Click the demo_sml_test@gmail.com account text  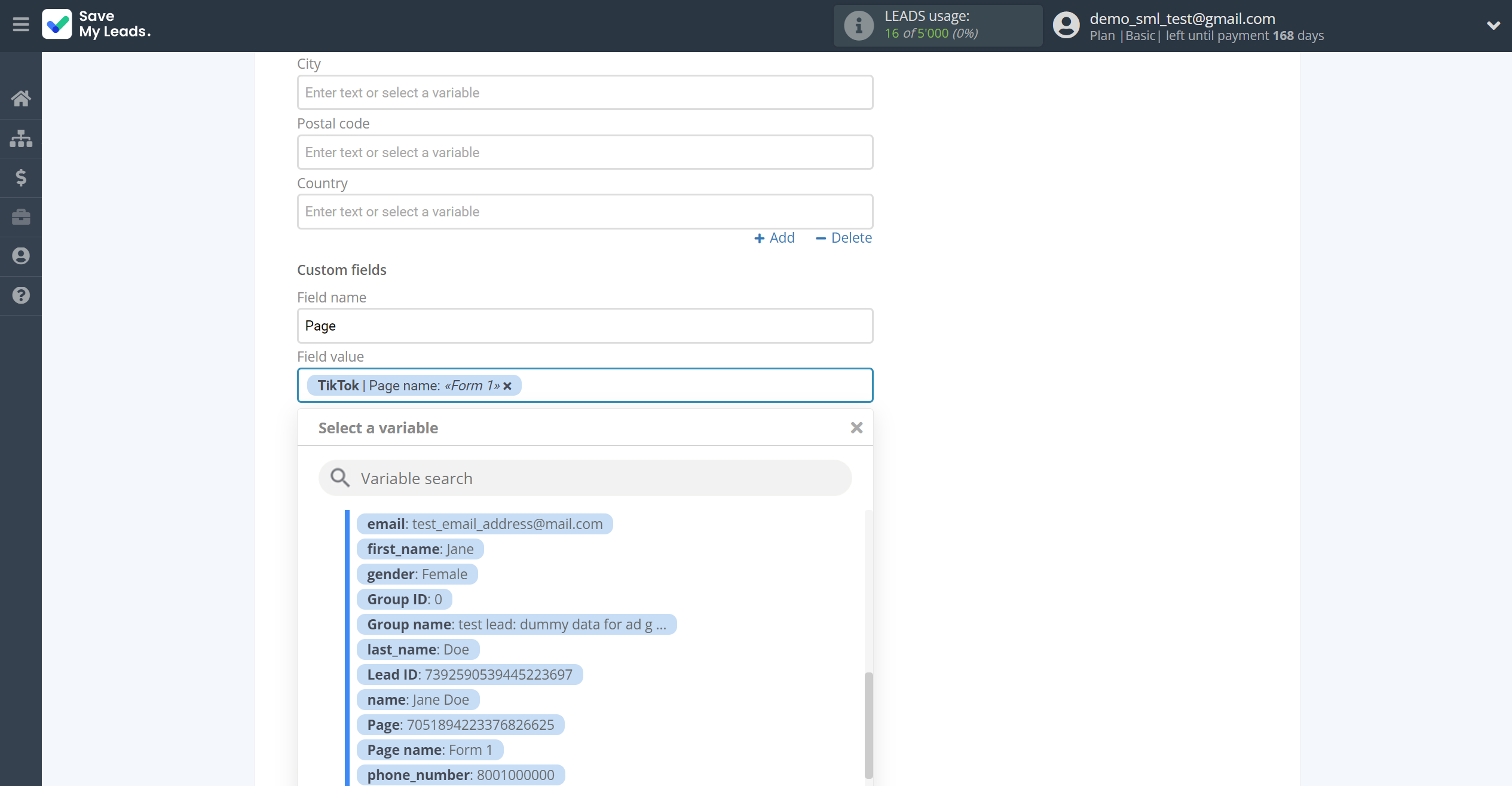click(x=1182, y=19)
